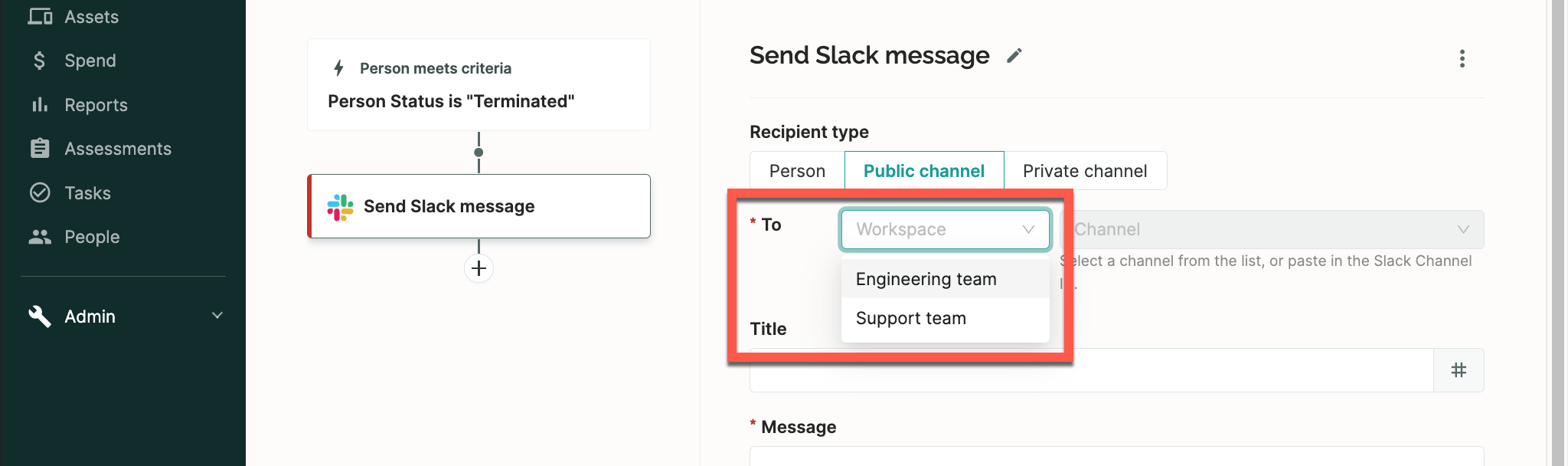This screenshot has height=466, width=1568.
Task: Click the Slack logo icon
Action: pos(340,207)
